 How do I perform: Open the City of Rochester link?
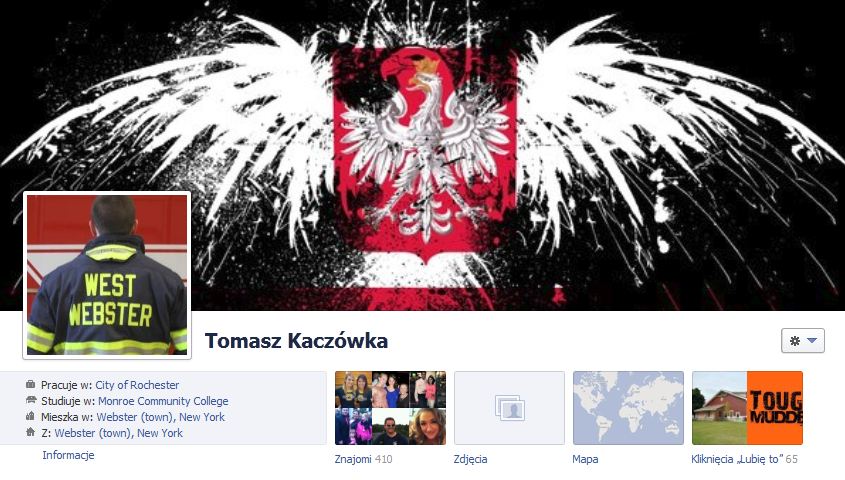(x=137, y=385)
